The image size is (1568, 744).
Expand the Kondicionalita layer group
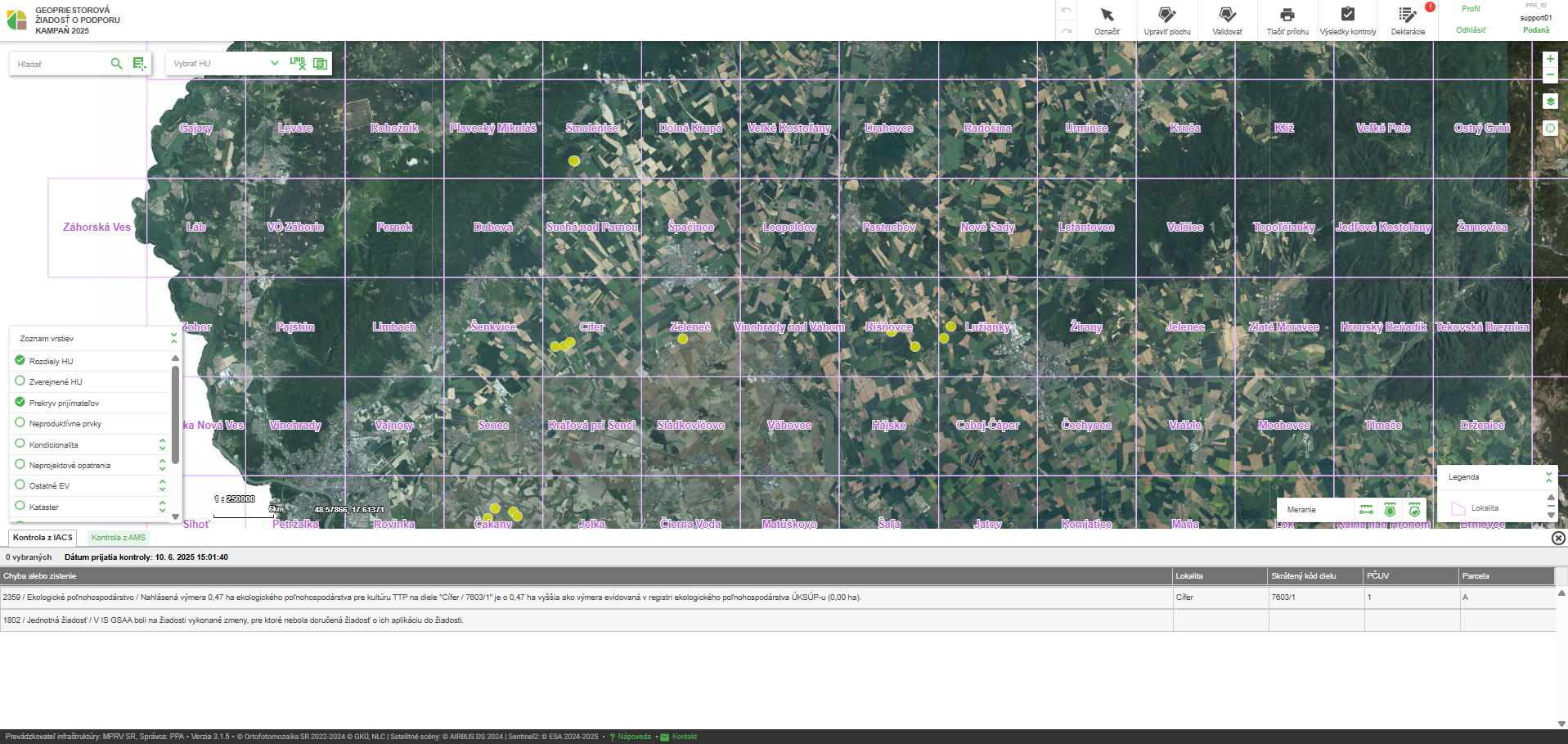coord(162,444)
